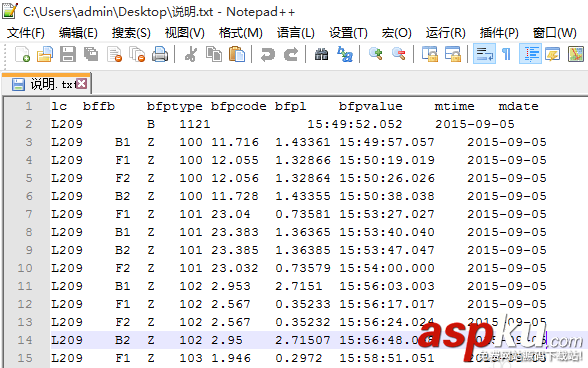Click the header text 'bfpcode'
This screenshot has width=588, height=368.
238,107
